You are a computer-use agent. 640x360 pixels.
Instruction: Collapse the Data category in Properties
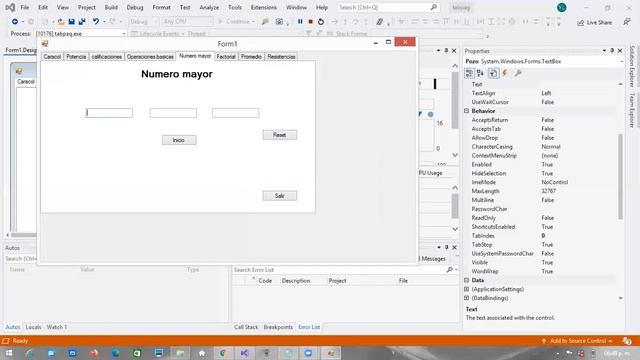467,280
